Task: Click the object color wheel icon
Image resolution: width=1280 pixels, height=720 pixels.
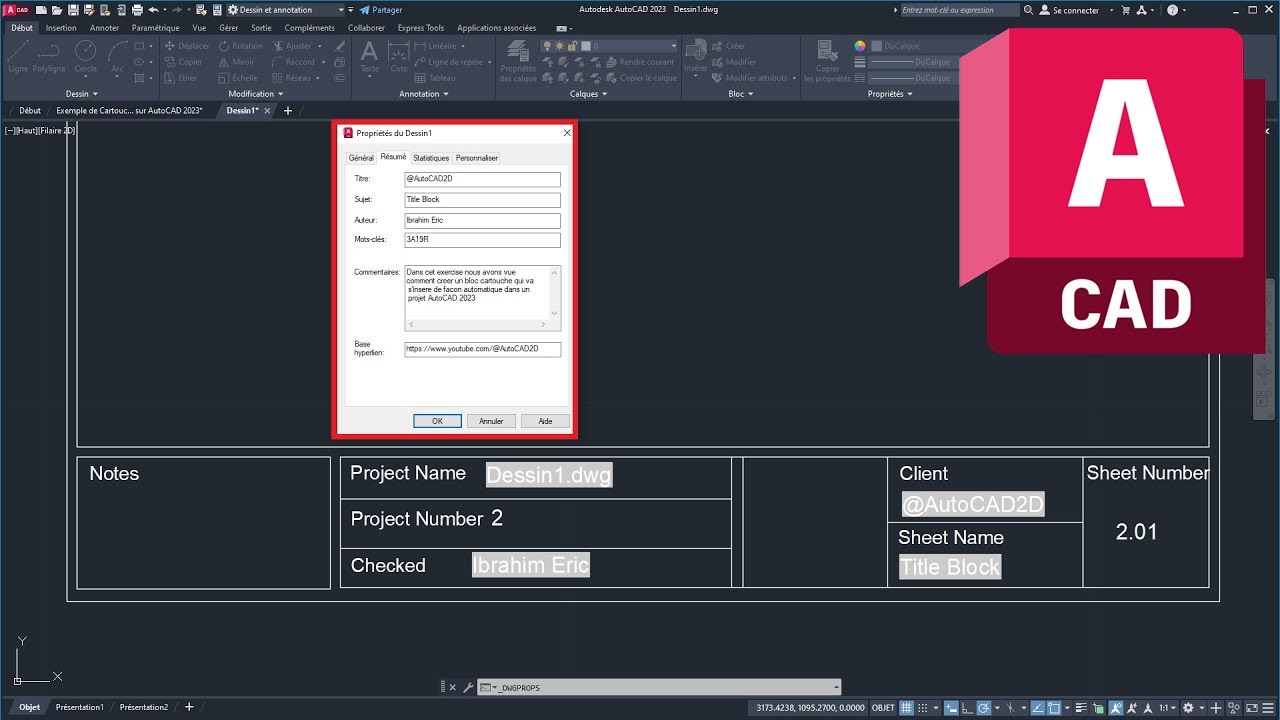Action: point(859,46)
